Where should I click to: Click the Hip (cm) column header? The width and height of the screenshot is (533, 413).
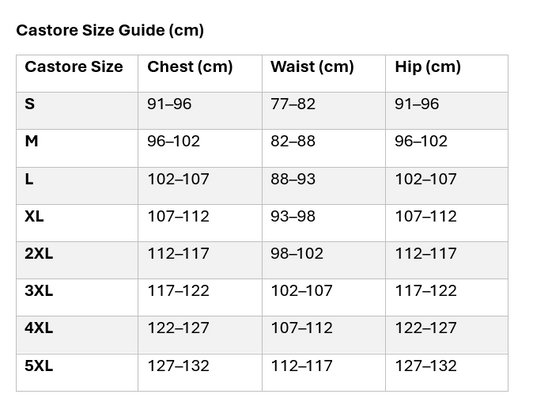click(428, 67)
